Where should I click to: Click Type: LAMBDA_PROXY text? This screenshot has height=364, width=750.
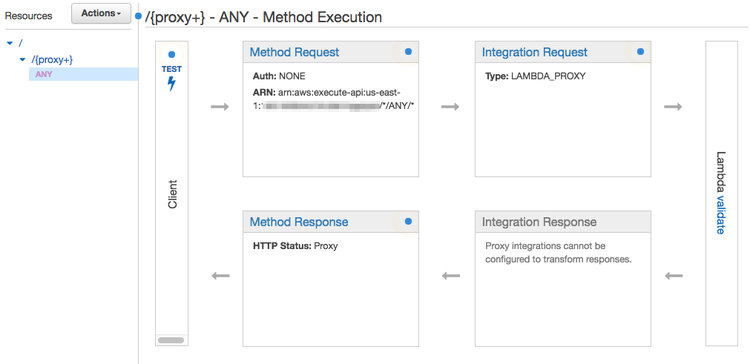click(535, 76)
